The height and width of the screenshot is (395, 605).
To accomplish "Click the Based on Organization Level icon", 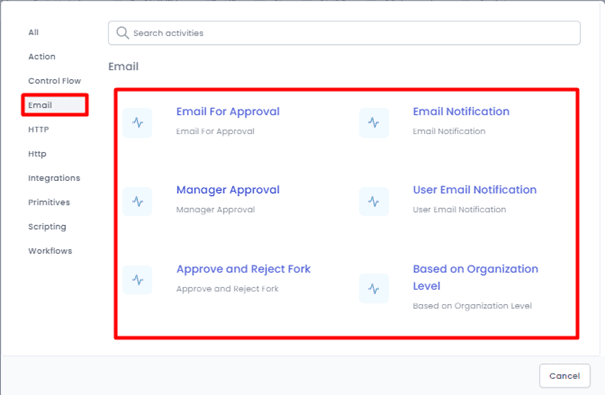I will (373, 288).
